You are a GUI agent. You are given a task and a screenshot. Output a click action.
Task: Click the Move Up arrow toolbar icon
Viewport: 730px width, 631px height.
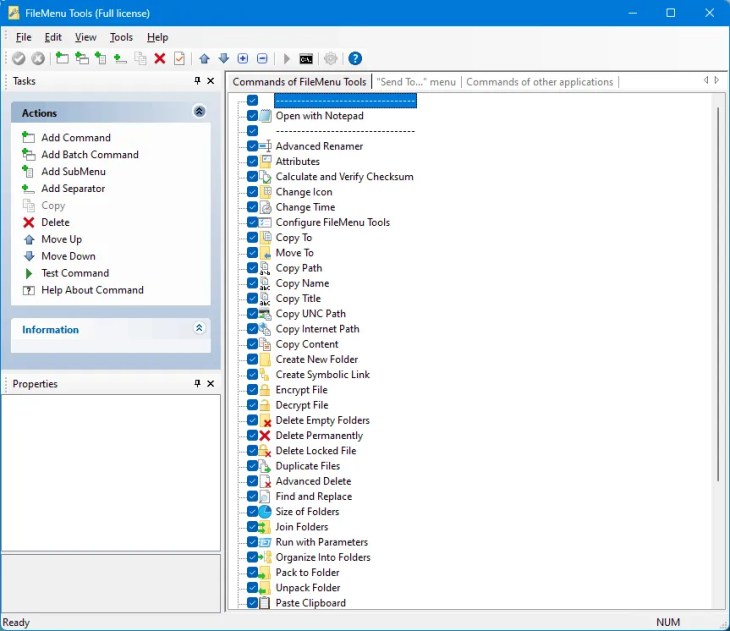pos(204,58)
